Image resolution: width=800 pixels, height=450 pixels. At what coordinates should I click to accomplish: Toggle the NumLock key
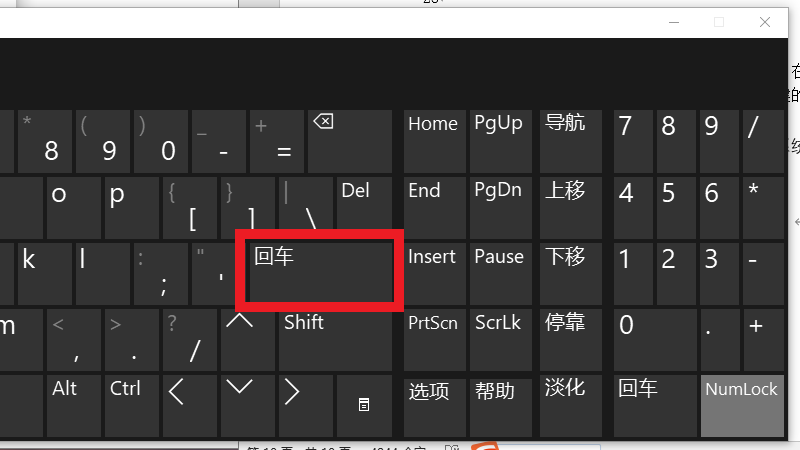point(740,405)
